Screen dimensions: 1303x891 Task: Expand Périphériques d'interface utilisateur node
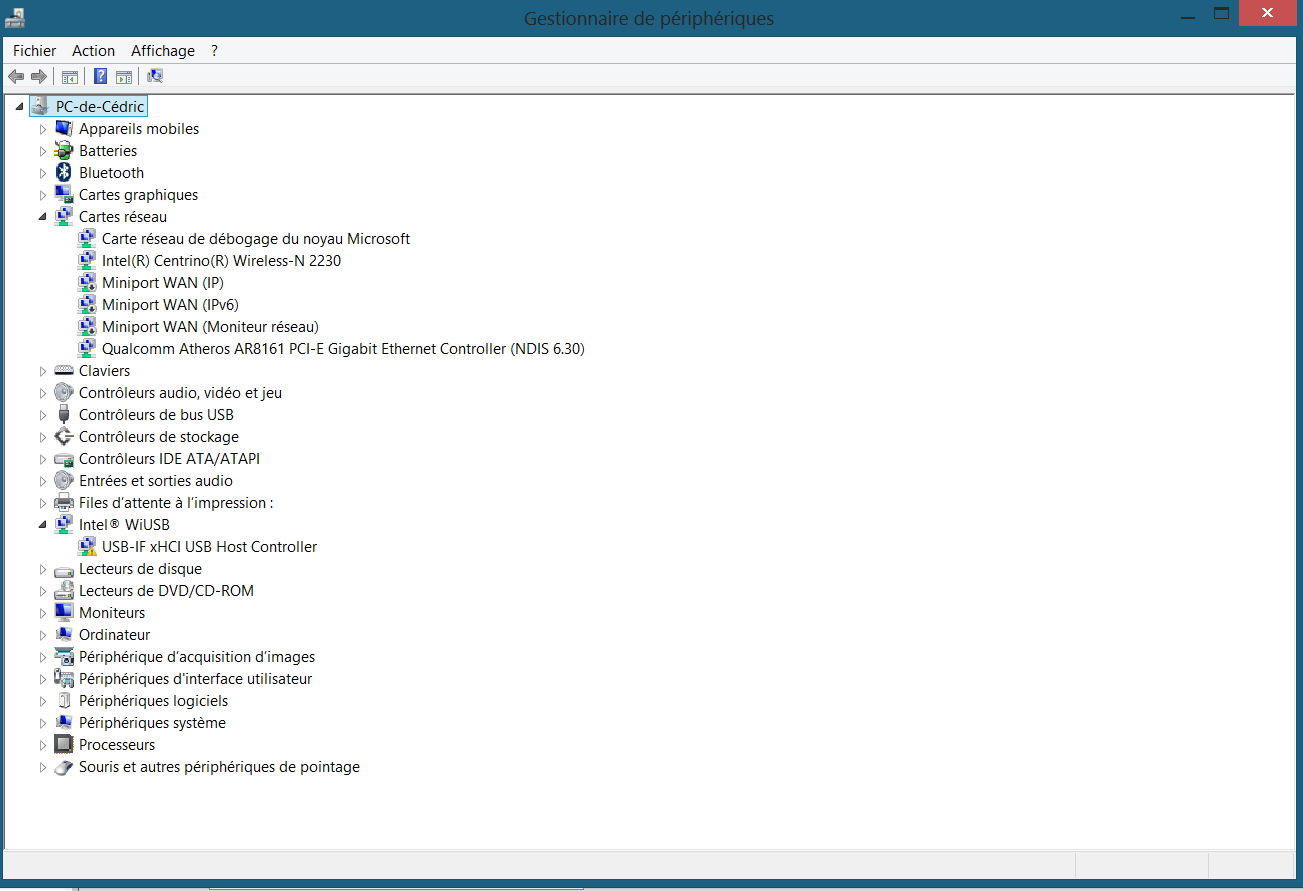click(x=43, y=679)
